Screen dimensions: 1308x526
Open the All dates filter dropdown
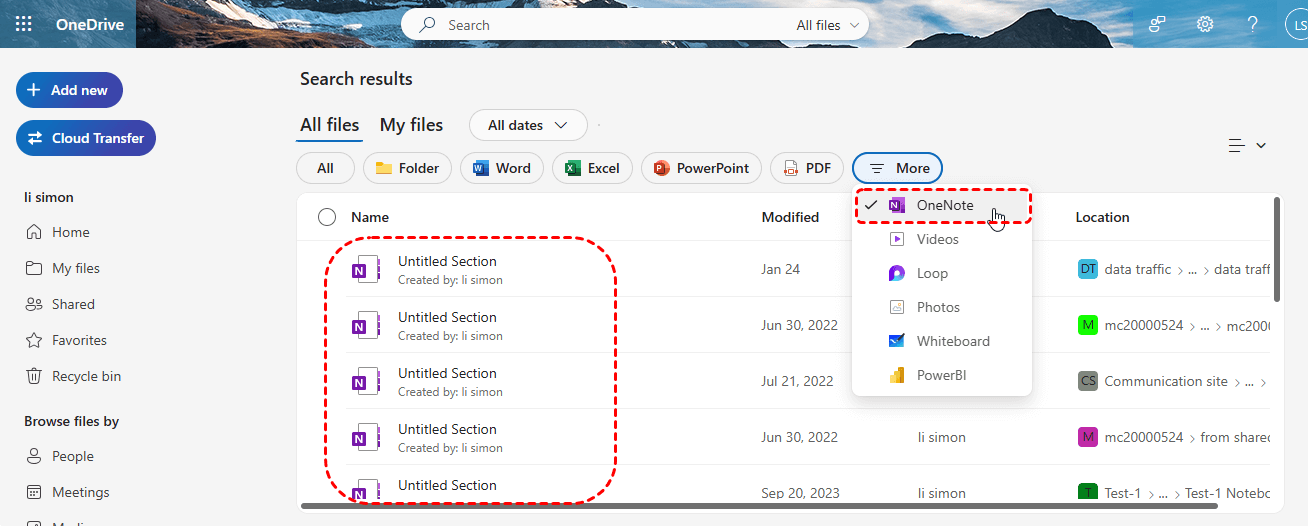[528, 125]
